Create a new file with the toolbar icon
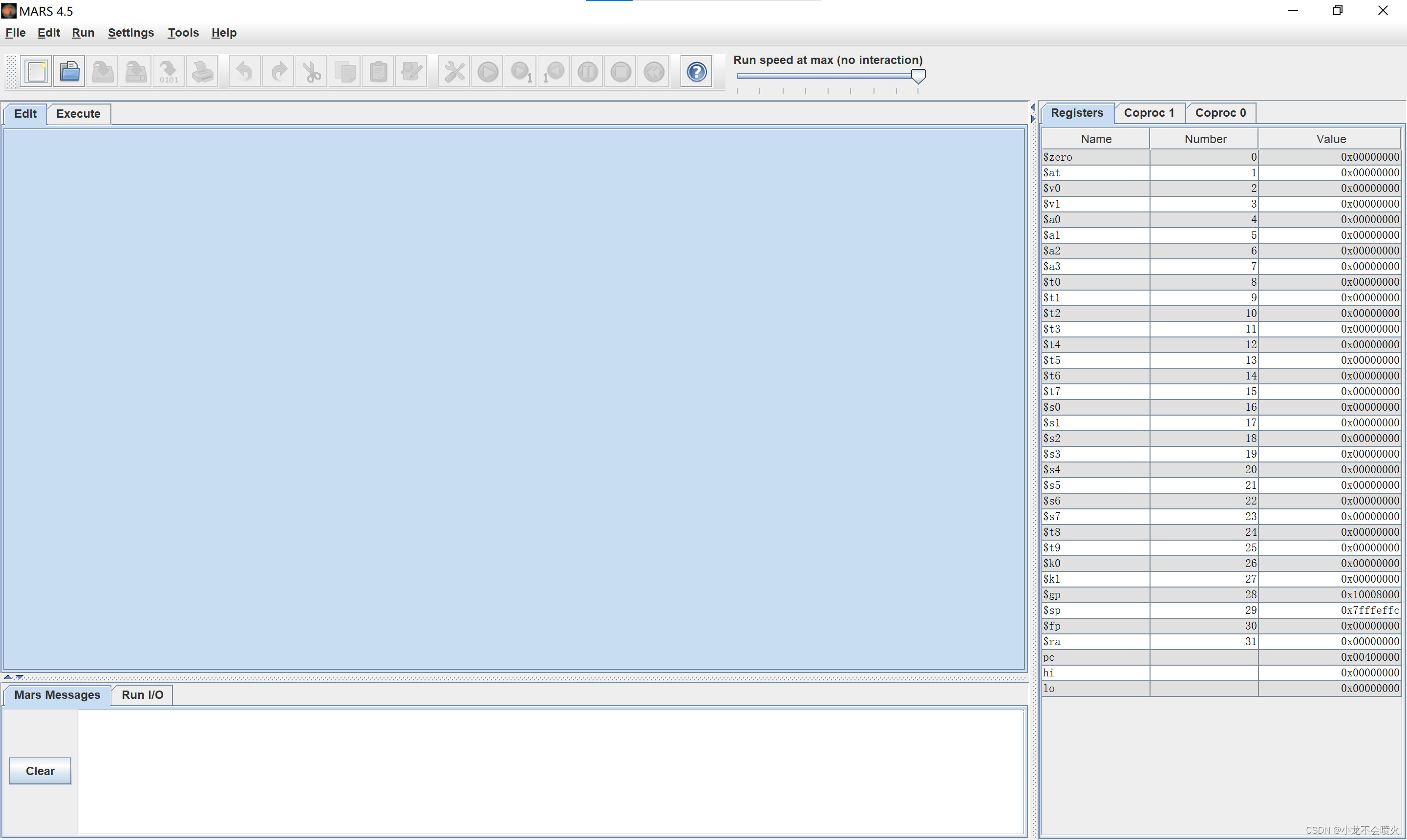 click(x=36, y=72)
